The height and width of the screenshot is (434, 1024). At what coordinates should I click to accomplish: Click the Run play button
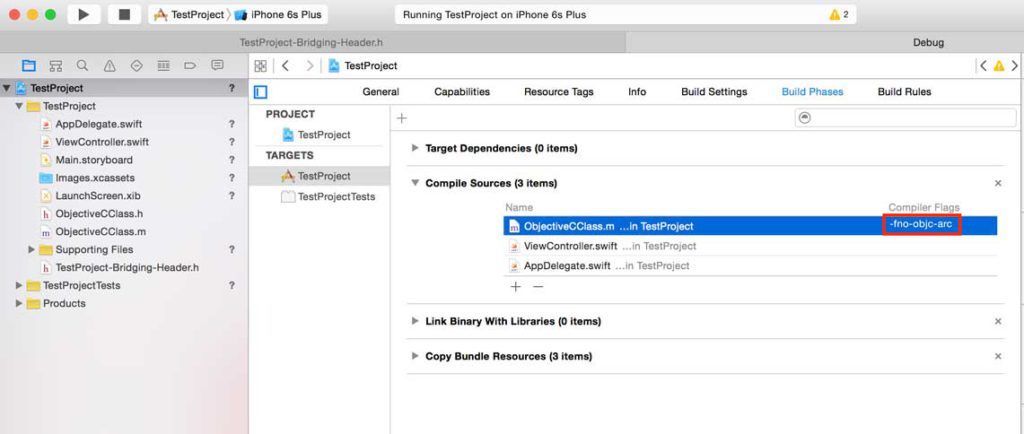[x=84, y=14]
